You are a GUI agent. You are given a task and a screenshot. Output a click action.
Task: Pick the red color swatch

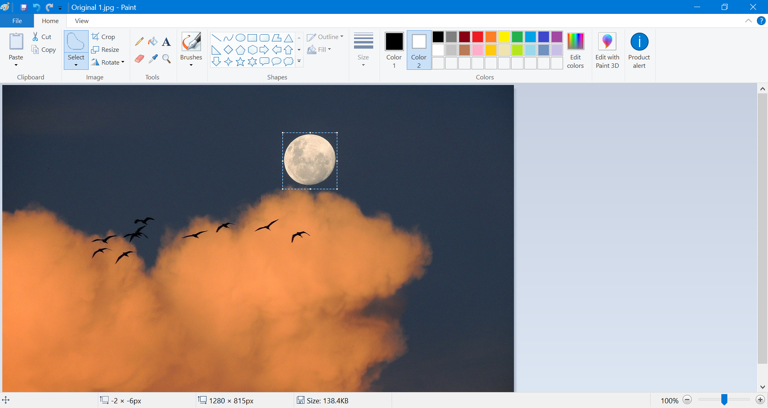478,37
